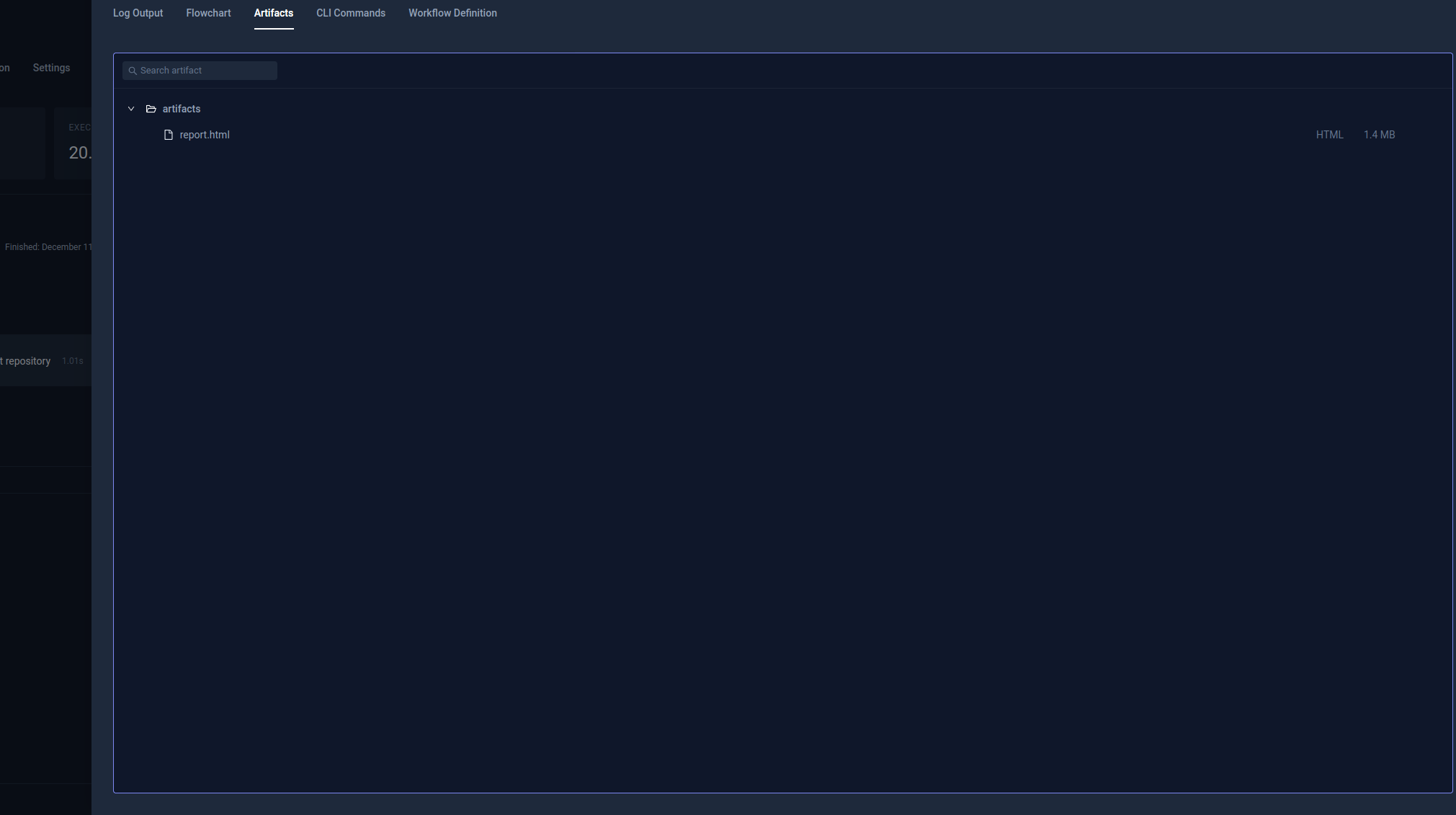Click the step duration 1.01s label
Viewport: 1456px width, 815px height.
click(x=73, y=361)
